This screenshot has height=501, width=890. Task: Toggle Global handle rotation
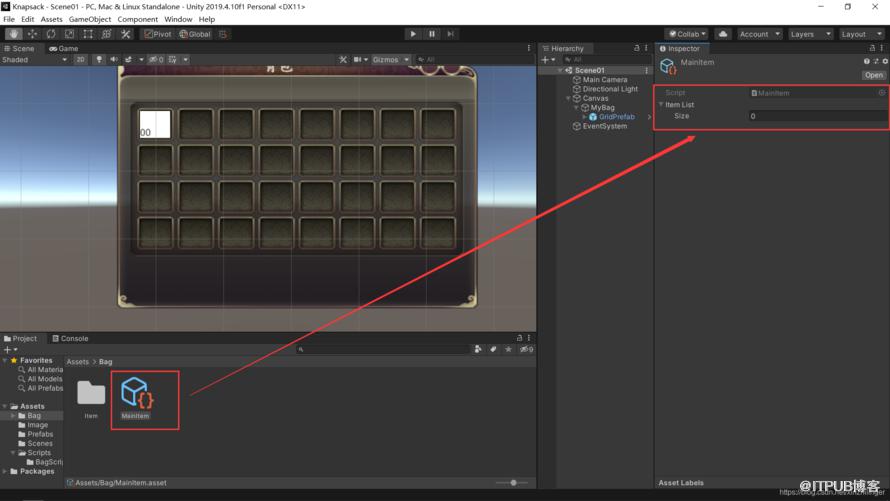(195, 34)
